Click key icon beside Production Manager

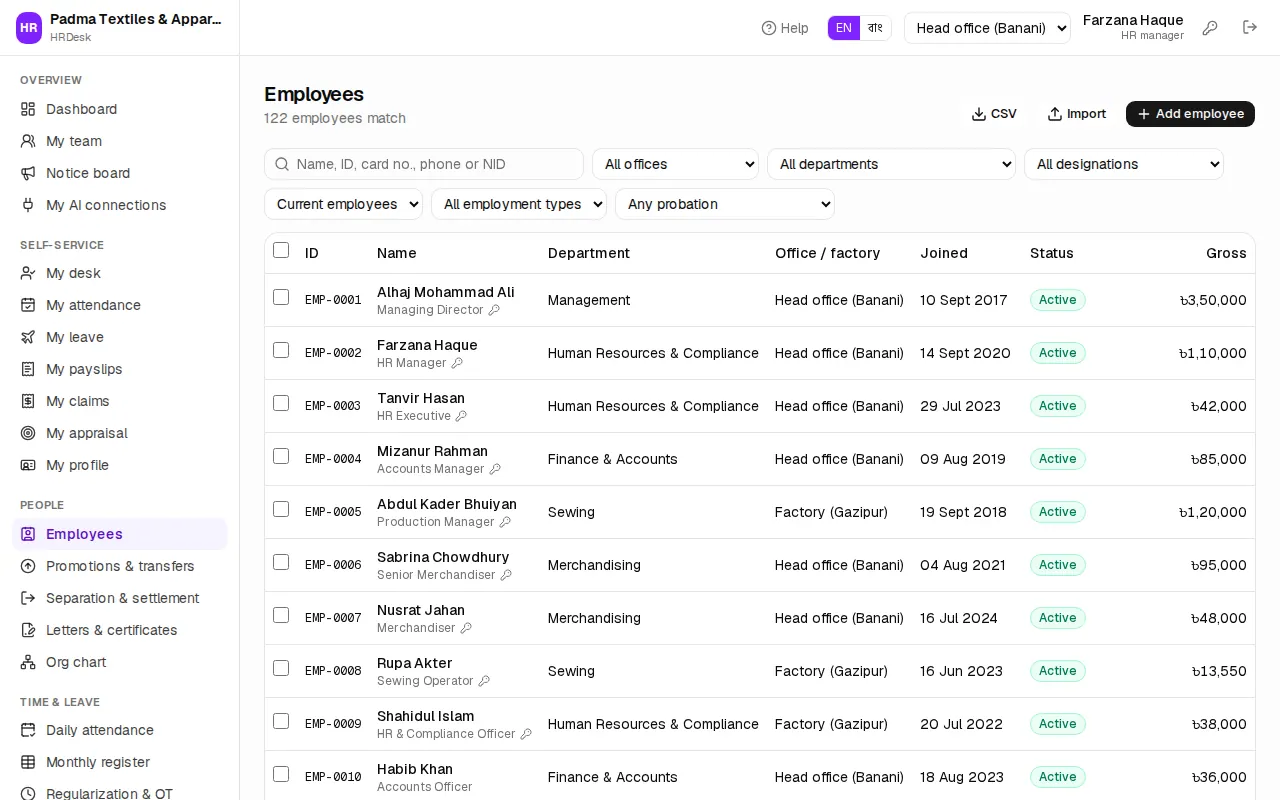pyautogui.click(x=505, y=522)
